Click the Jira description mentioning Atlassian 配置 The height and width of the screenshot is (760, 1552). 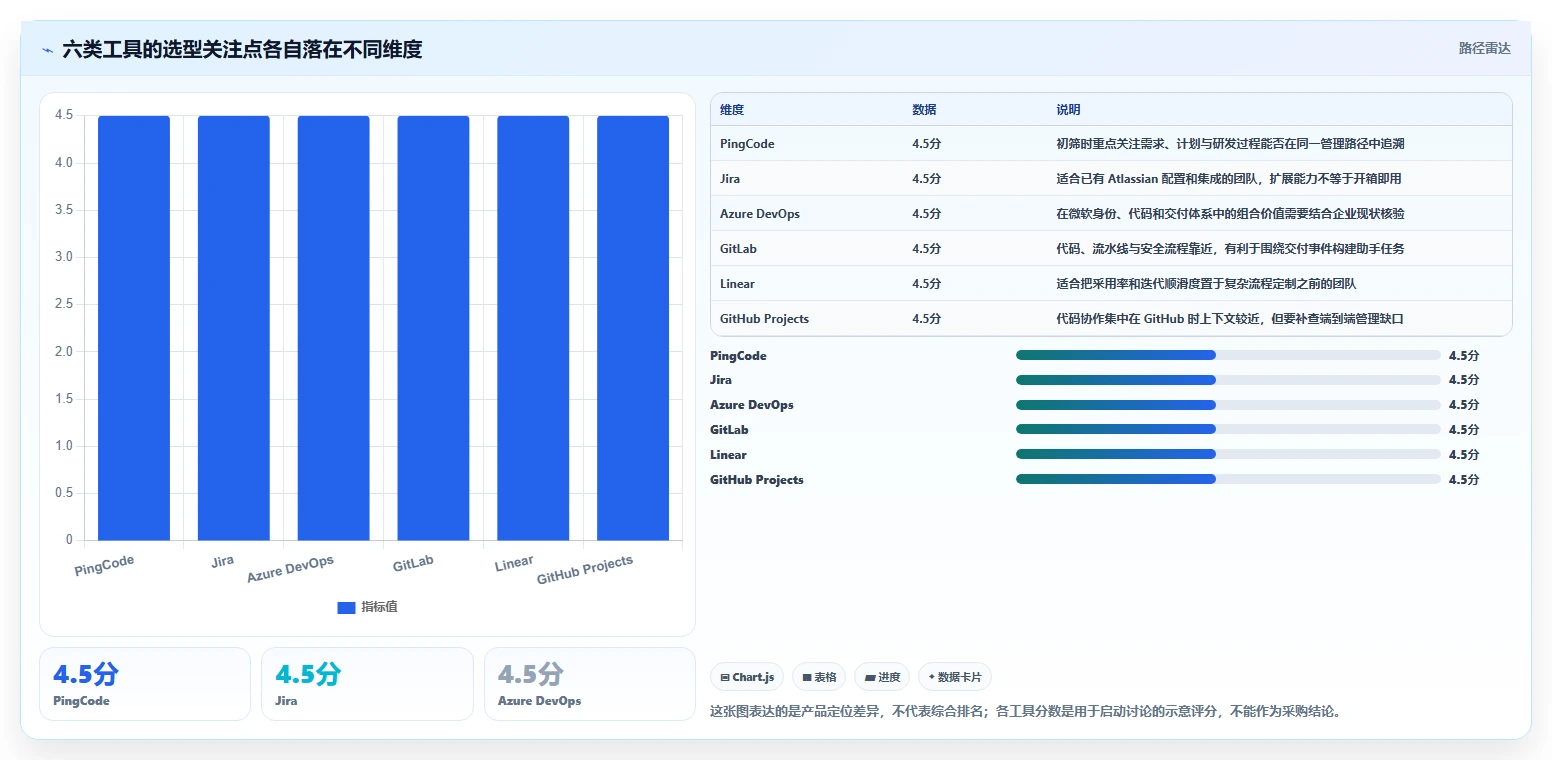click(x=1229, y=179)
